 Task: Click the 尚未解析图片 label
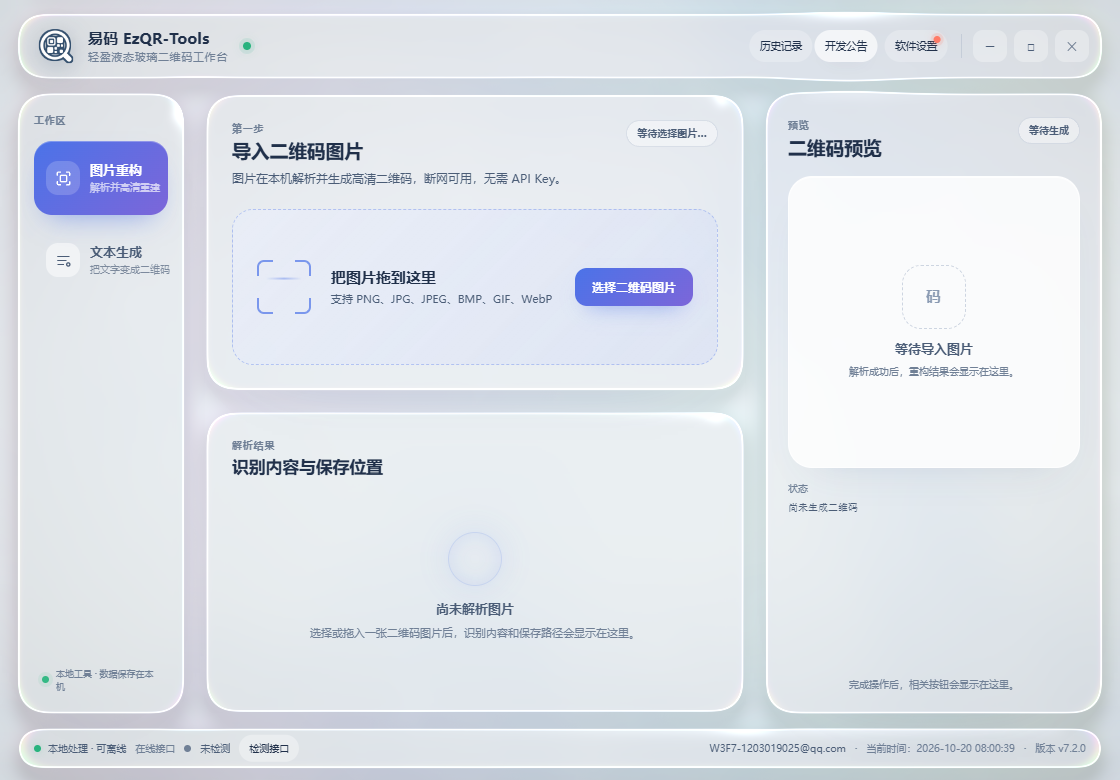coord(475,609)
